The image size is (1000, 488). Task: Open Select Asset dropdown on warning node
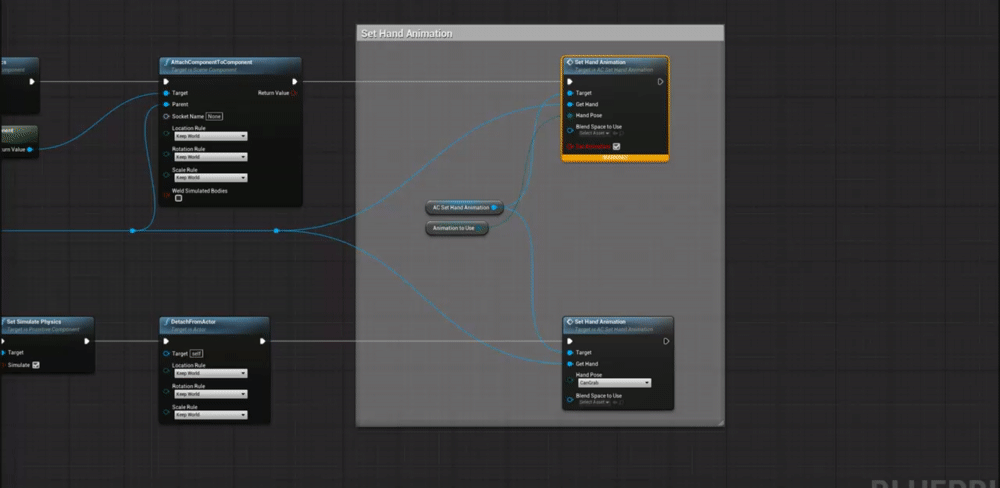[594, 133]
